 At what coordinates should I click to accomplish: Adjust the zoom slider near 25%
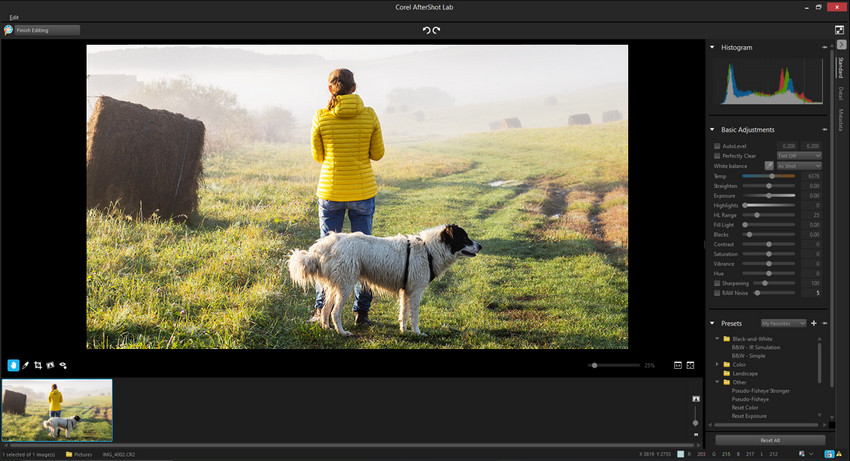614,366
